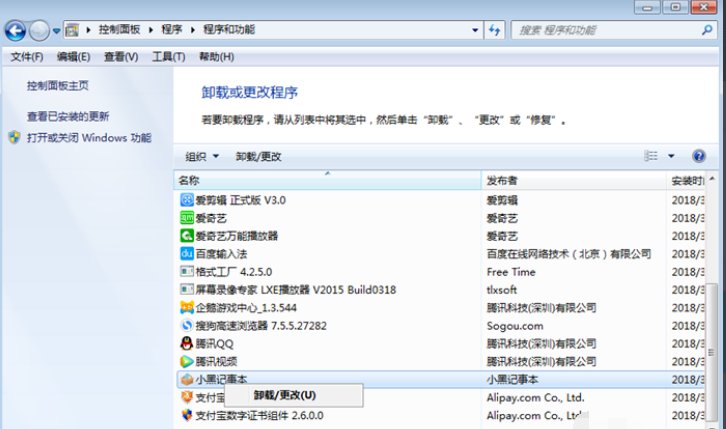The width and height of the screenshot is (726, 429).
Task: Click the 支付宝数字证书组件 2.6.0.0 icon
Action: pyautogui.click(x=187, y=415)
